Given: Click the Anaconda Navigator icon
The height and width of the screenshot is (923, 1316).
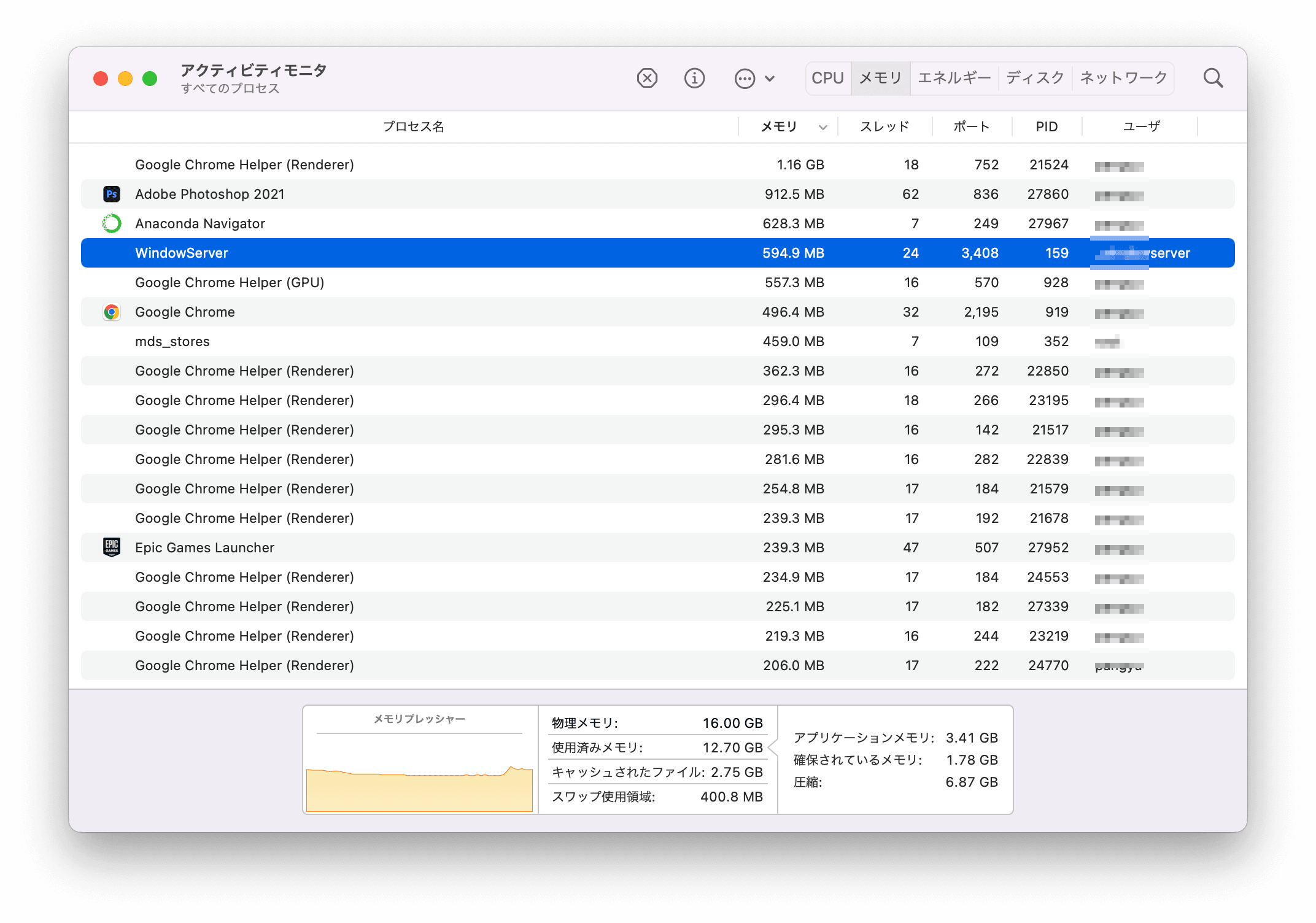Looking at the screenshot, I should [x=112, y=223].
